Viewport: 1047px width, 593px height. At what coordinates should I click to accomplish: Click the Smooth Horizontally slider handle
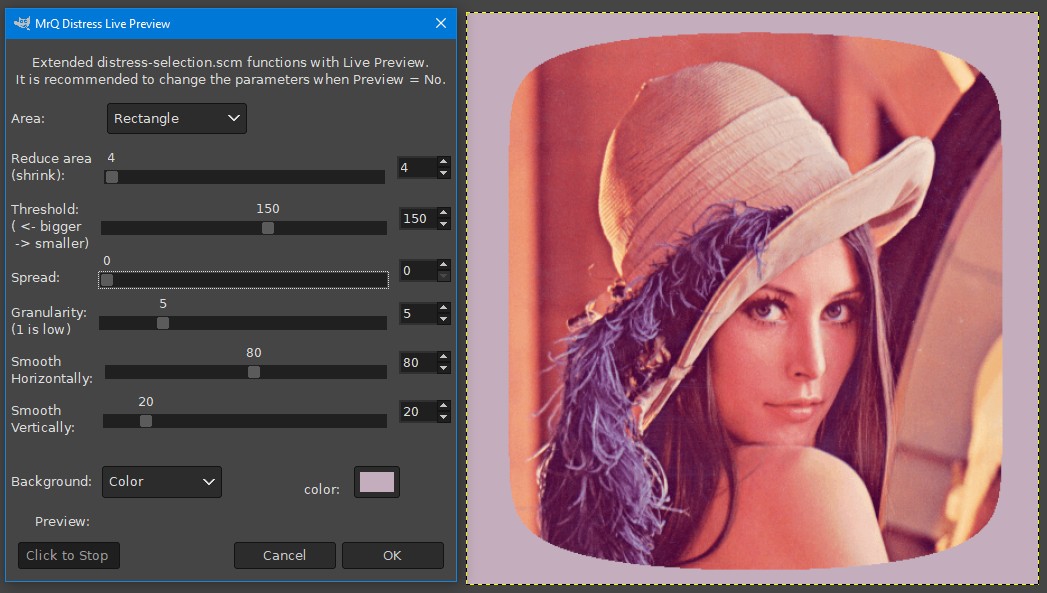254,372
